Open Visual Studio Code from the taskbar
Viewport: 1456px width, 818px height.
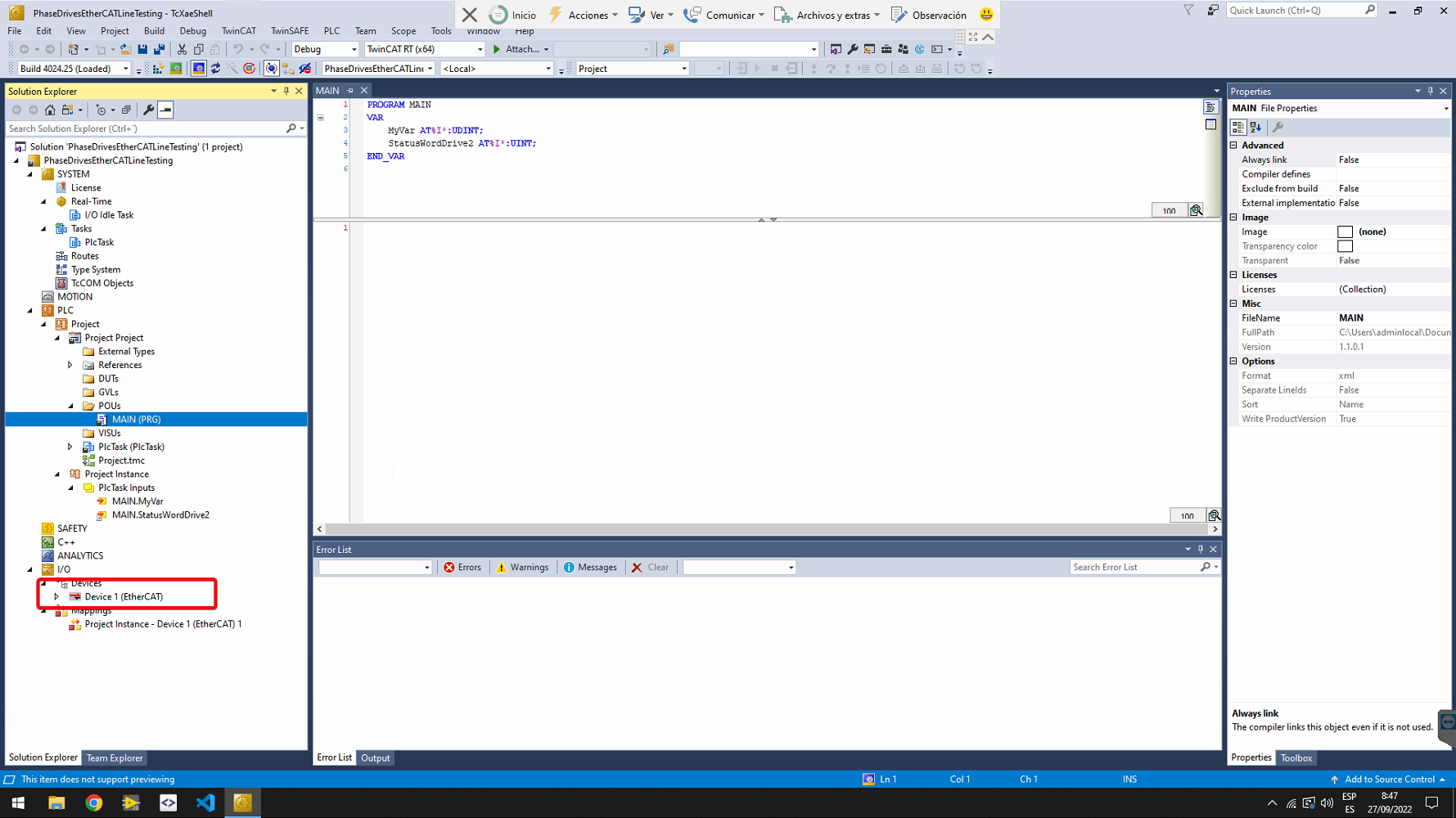coord(205,802)
